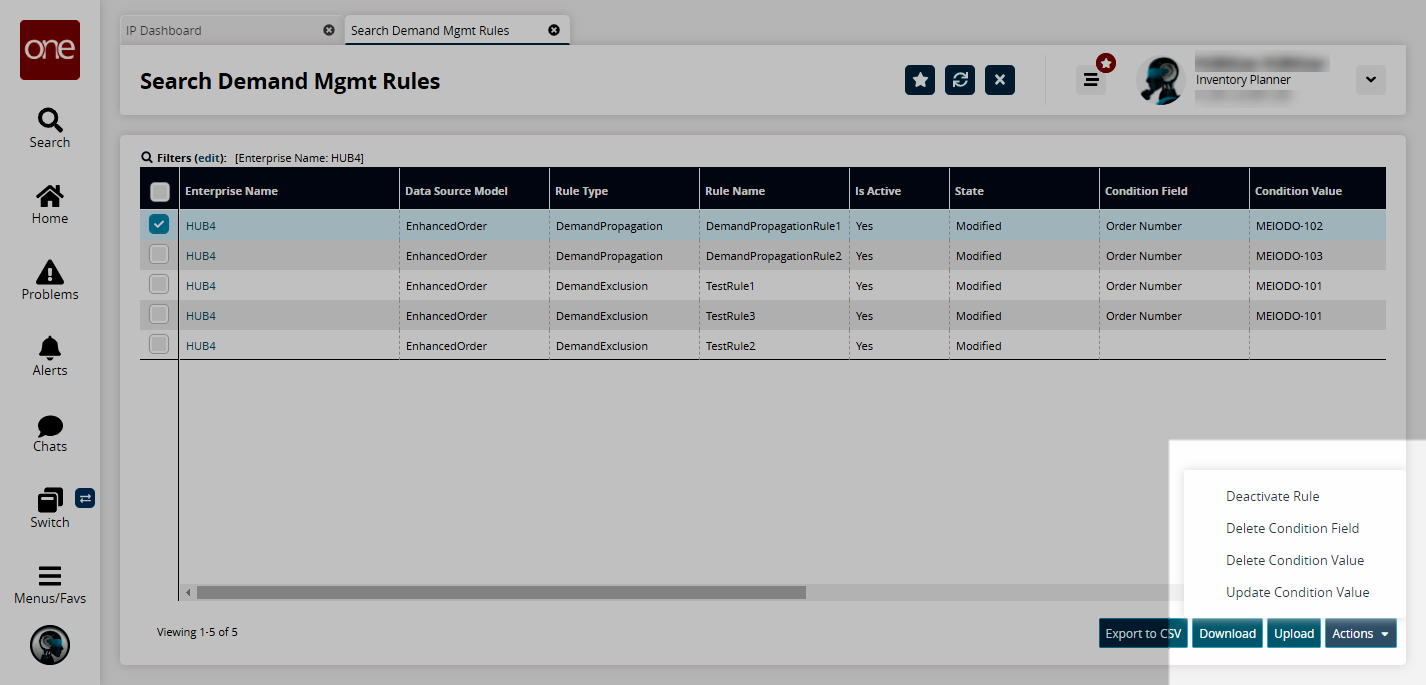The height and width of the screenshot is (685, 1426).
Task: Check the TestRule1 row checkbox
Action: pos(159,285)
